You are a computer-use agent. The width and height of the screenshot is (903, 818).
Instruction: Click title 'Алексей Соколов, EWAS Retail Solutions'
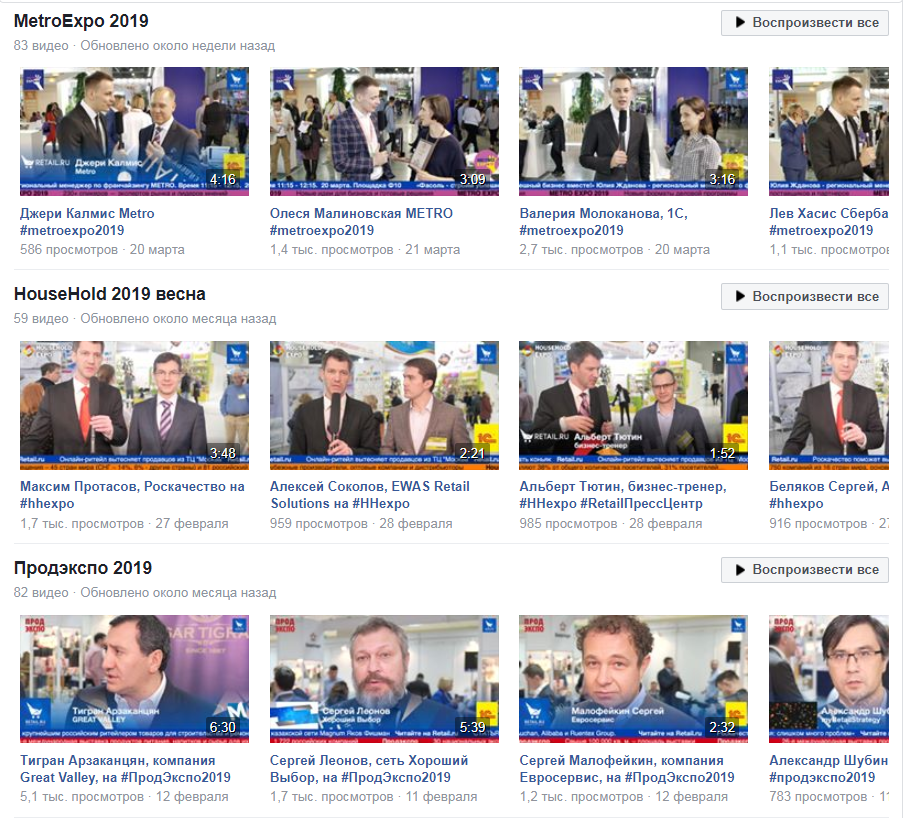pyautogui.click(x=370, y=495)
